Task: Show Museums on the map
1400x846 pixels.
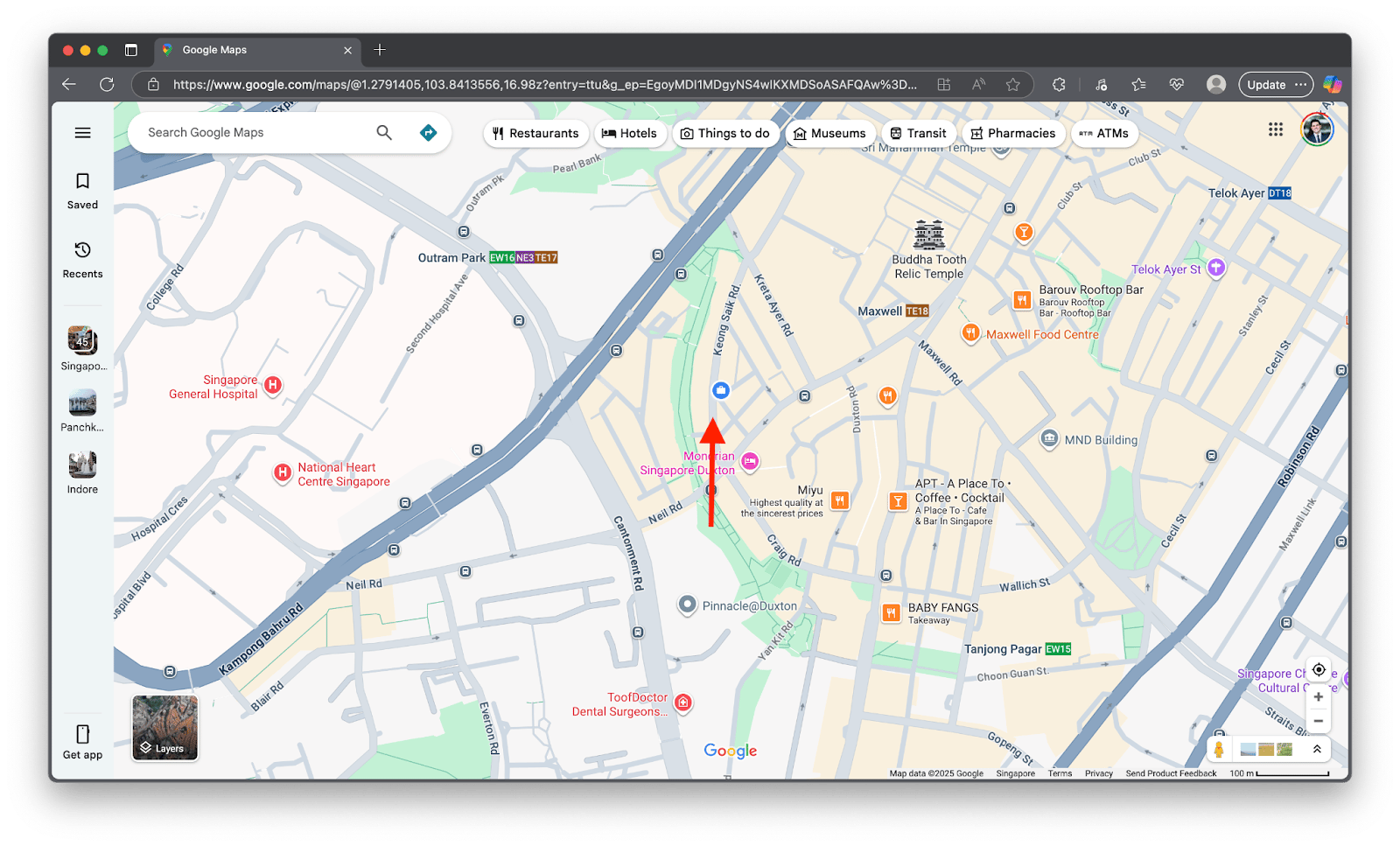Action: [x=829, y=133]
